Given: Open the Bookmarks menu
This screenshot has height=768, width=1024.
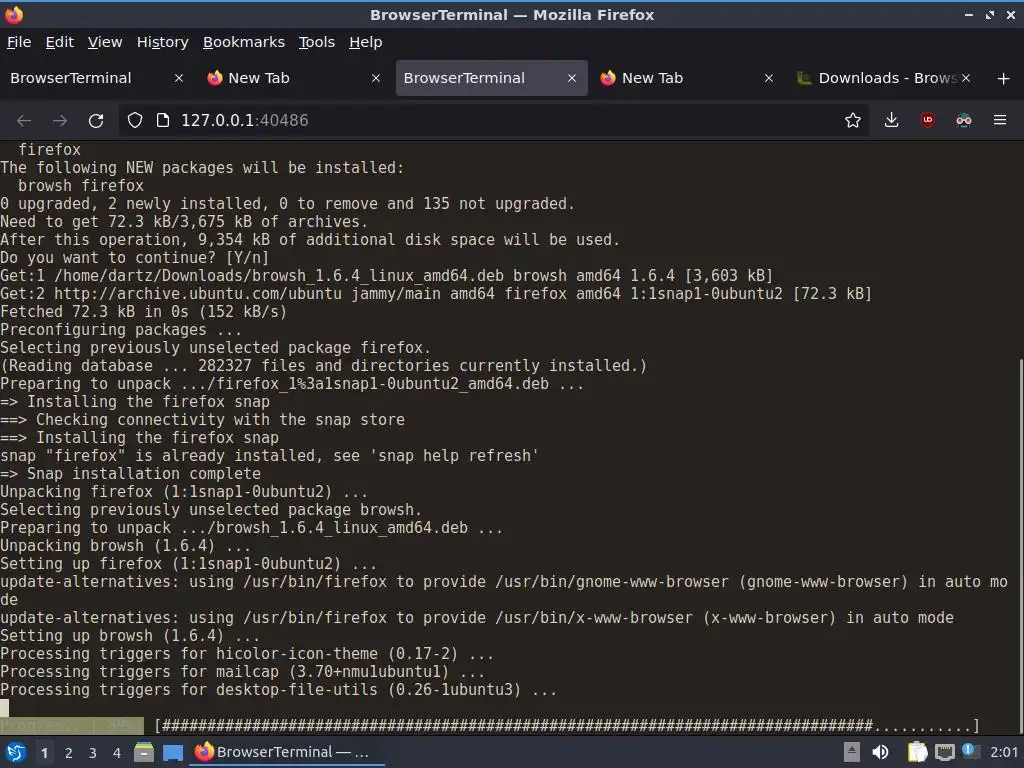Looking at the screenshot, I should [x=244, y=42].
